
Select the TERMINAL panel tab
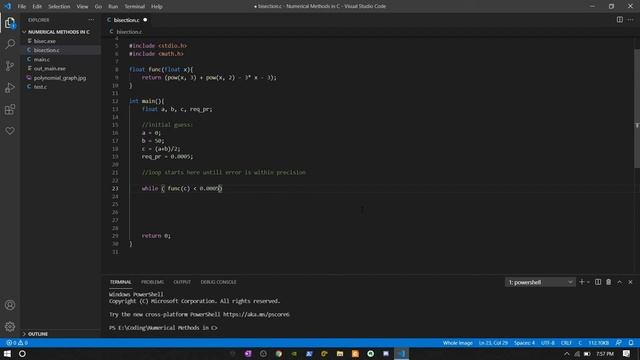pyautogui.click(x=120, y=282)
